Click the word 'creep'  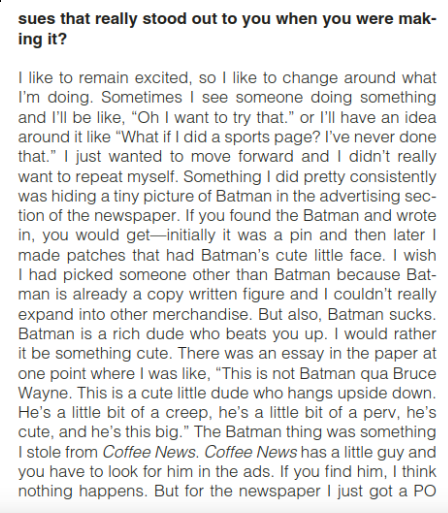188,413
